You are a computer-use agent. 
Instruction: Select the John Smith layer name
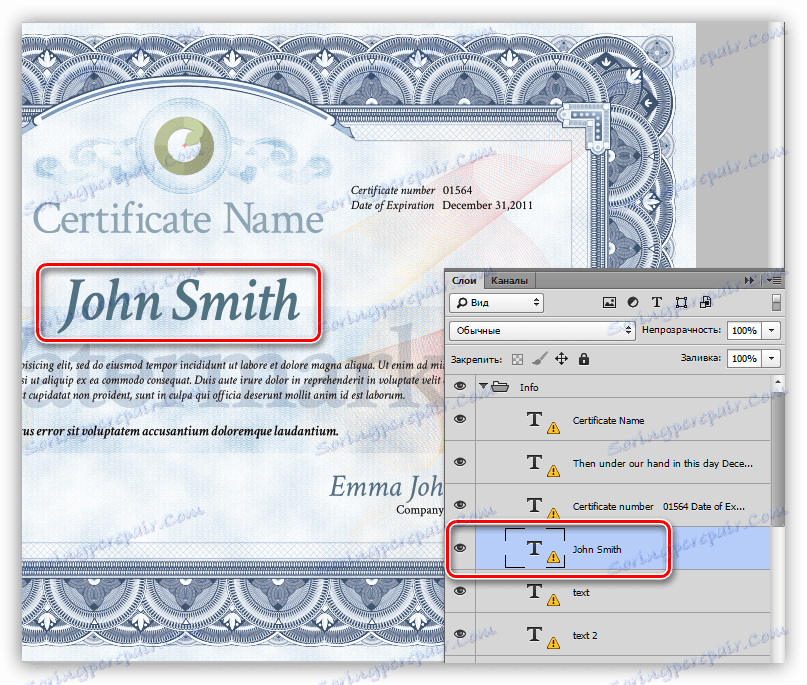[597, 550]
